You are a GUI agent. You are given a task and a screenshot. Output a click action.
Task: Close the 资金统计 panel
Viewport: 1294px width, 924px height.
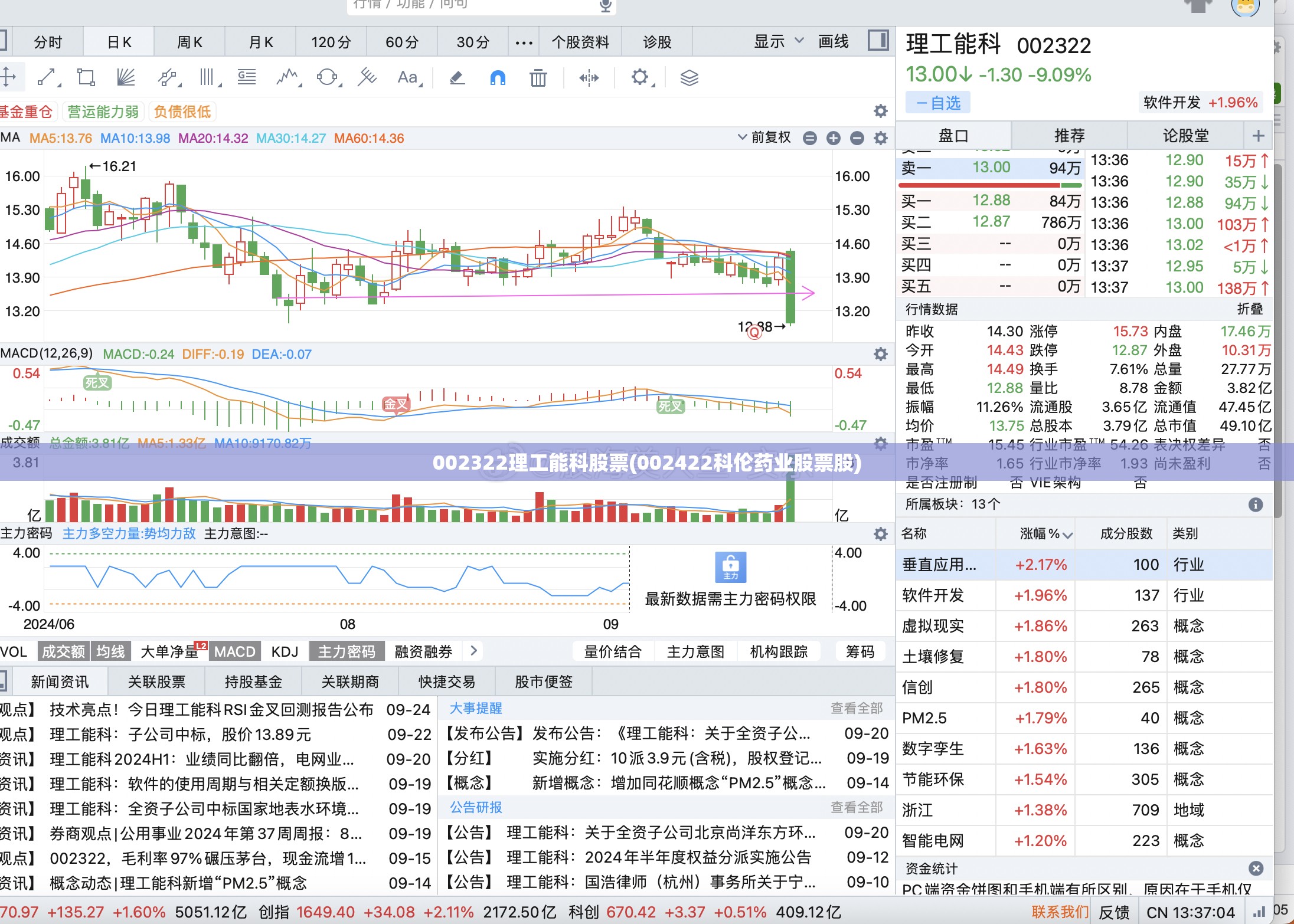(x=1256, y=869)
